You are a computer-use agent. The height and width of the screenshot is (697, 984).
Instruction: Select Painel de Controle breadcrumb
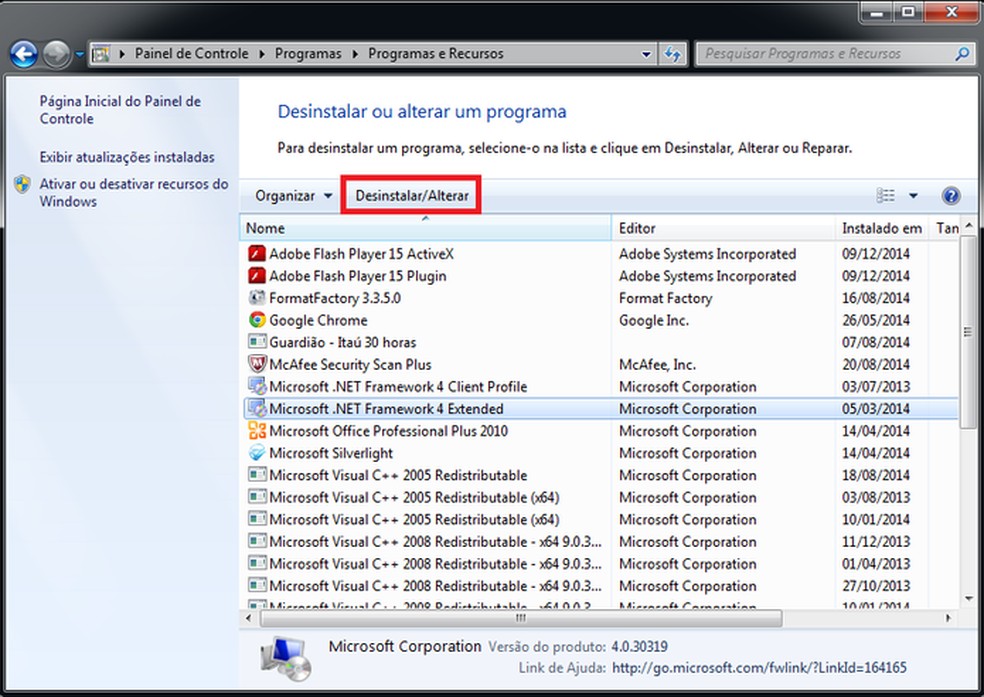(191, 54)
